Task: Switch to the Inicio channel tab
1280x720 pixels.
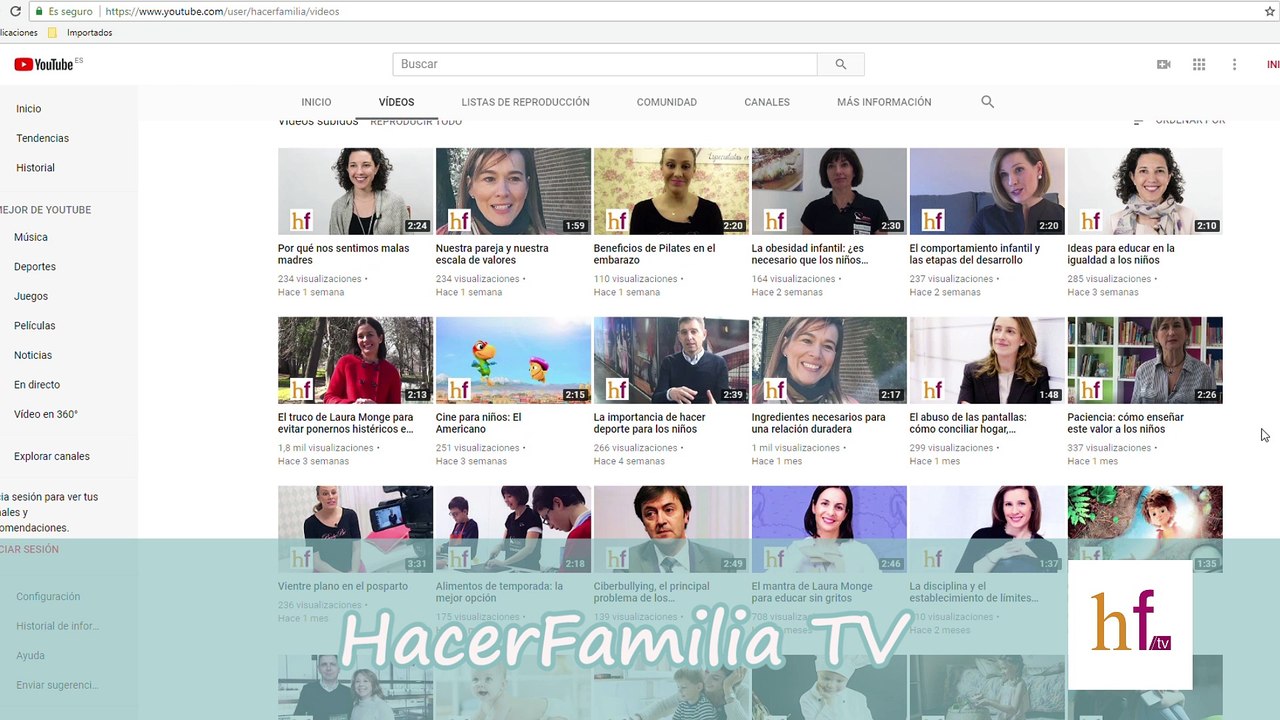Action: pos(316,102)
